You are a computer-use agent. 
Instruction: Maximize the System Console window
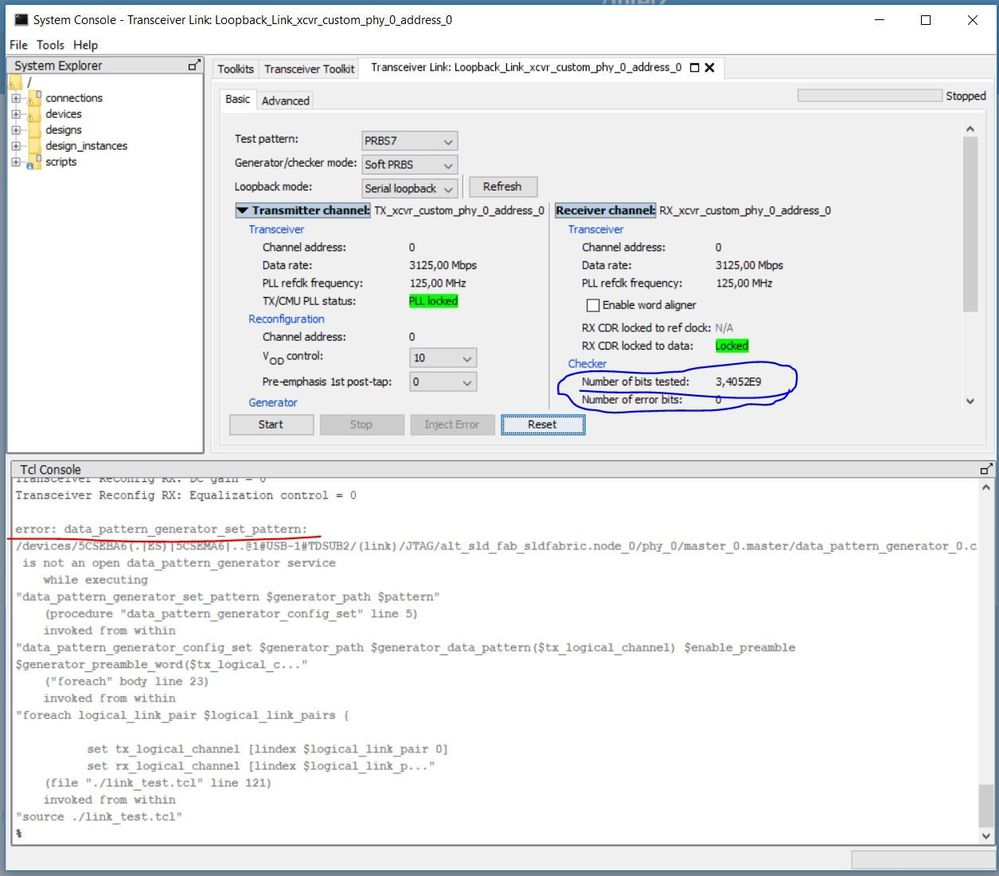[926, 20]
